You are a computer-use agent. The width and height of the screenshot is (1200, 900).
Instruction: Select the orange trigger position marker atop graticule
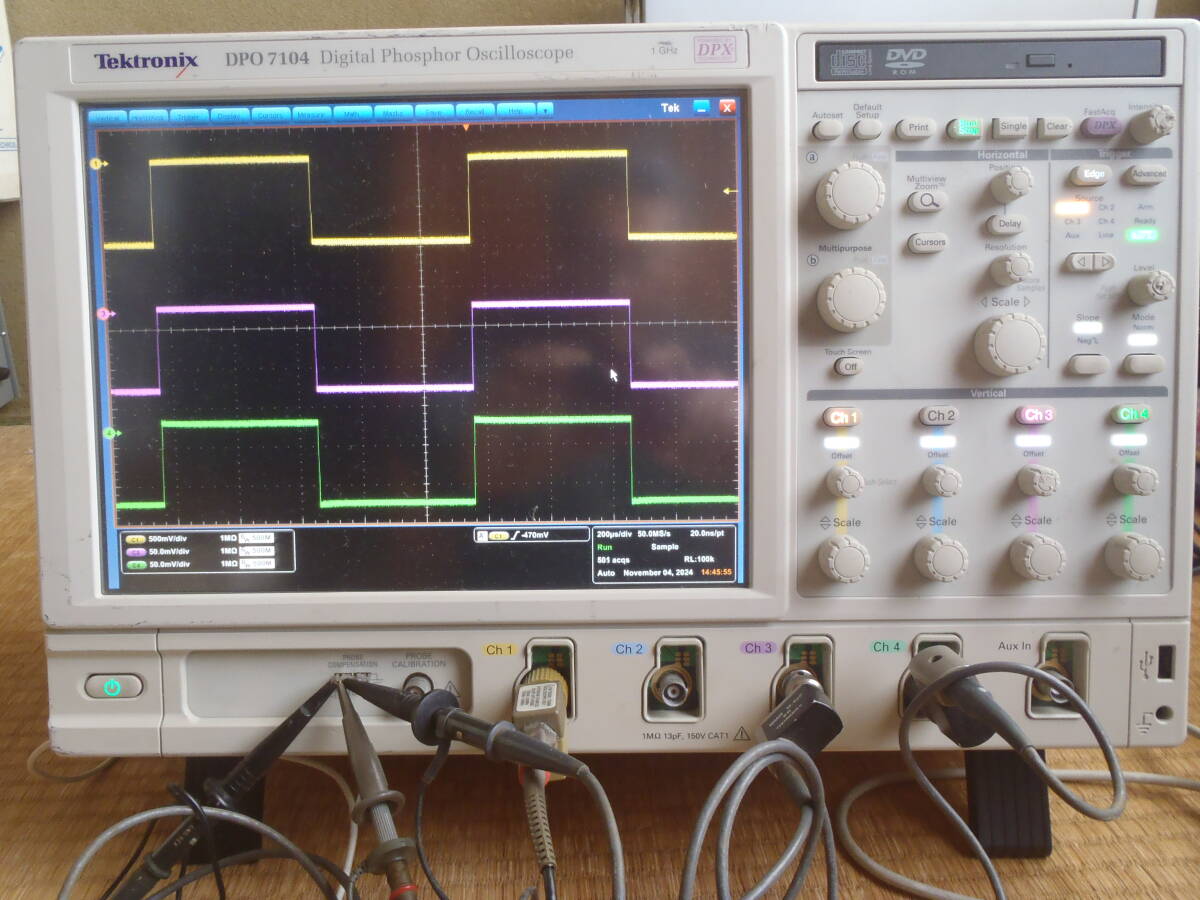click(465, 128)
